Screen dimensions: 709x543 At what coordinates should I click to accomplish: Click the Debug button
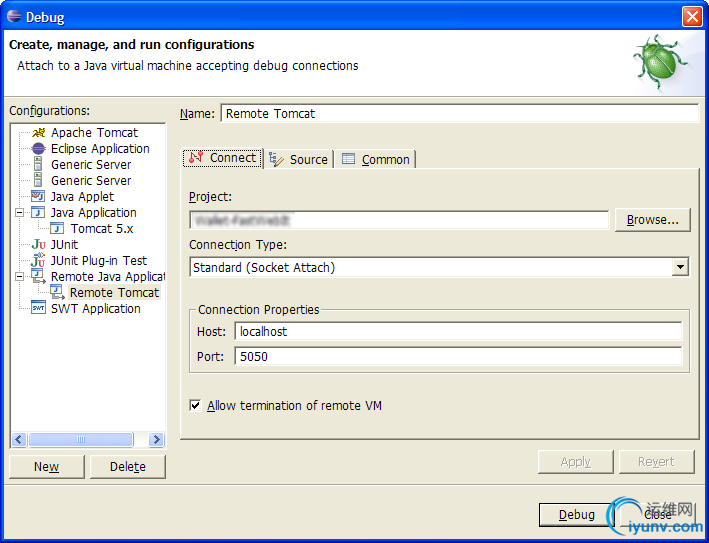[x=577, y=515]
